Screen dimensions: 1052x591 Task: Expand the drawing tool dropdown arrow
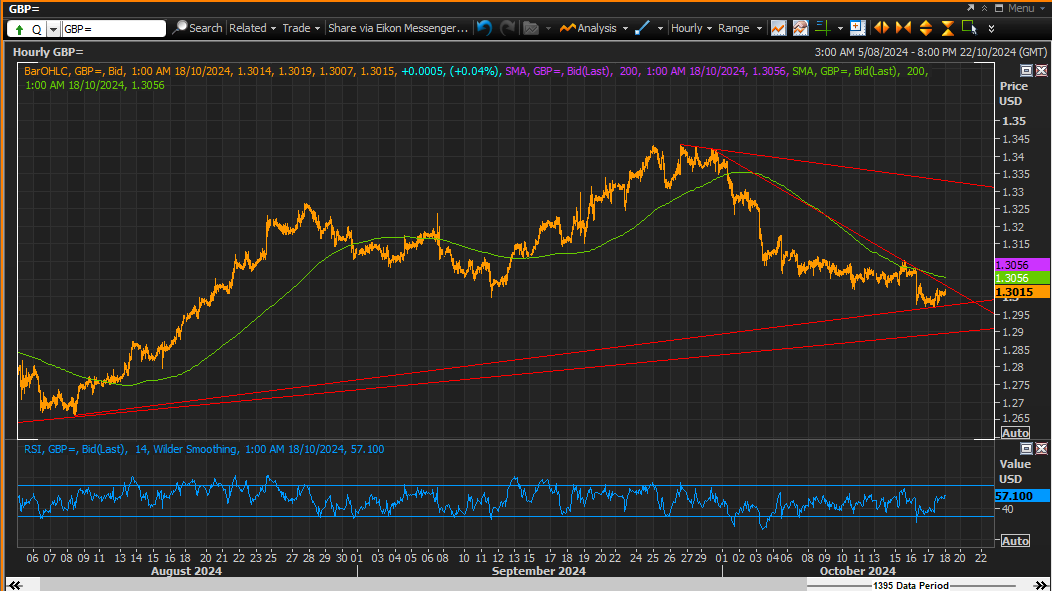coord(660,28)
